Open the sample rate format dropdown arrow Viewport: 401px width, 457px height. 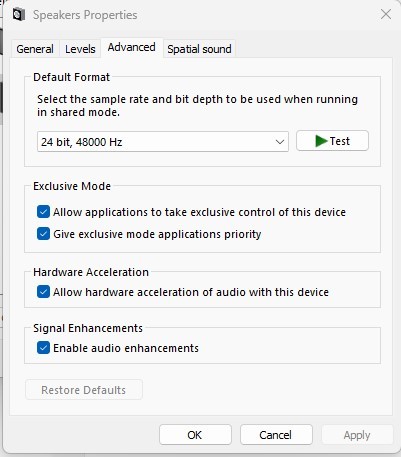280,142
